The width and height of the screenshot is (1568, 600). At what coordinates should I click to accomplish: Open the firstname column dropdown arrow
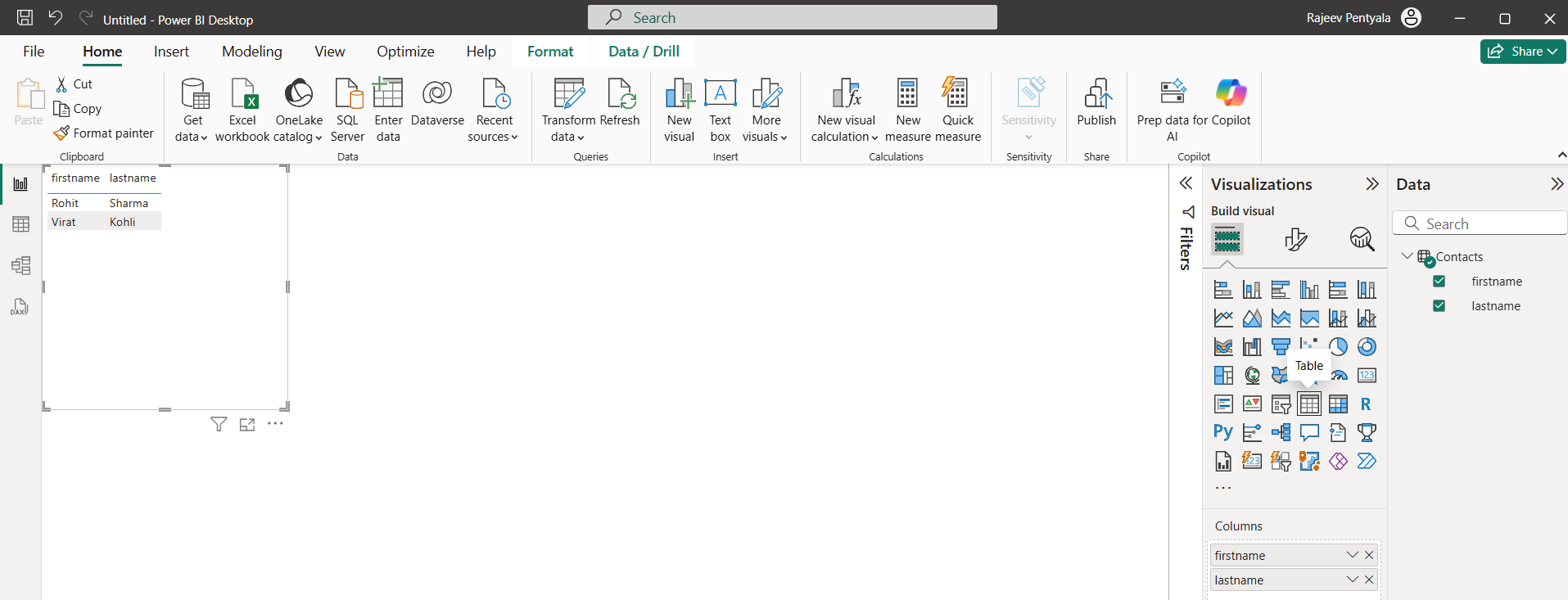coord(1352,555)
